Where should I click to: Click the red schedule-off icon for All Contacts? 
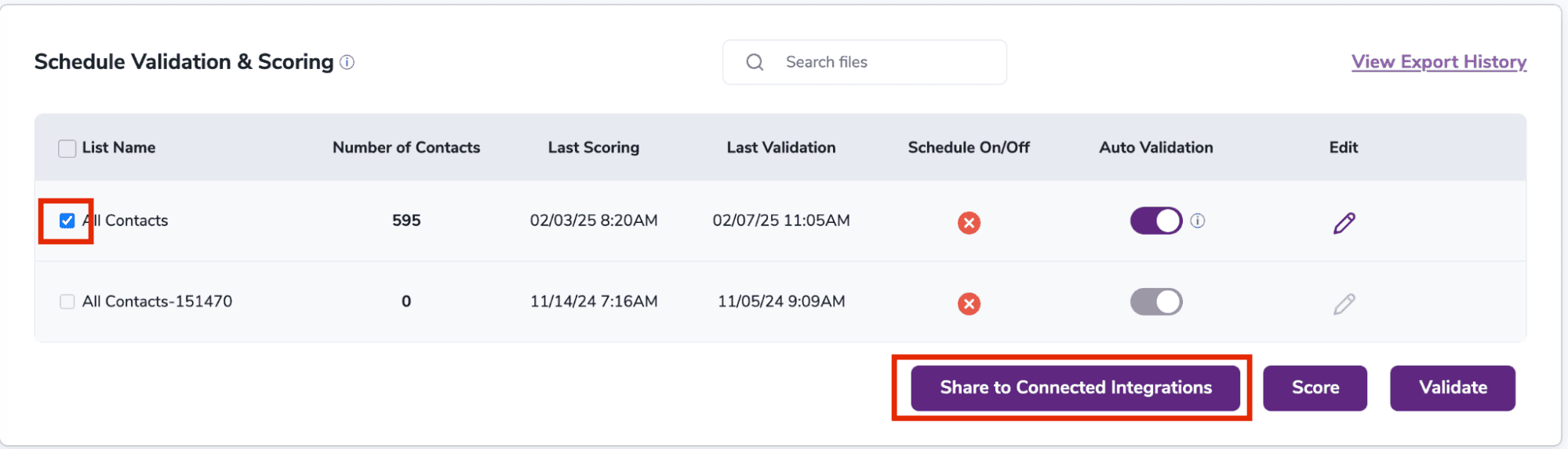click(969, 223)
